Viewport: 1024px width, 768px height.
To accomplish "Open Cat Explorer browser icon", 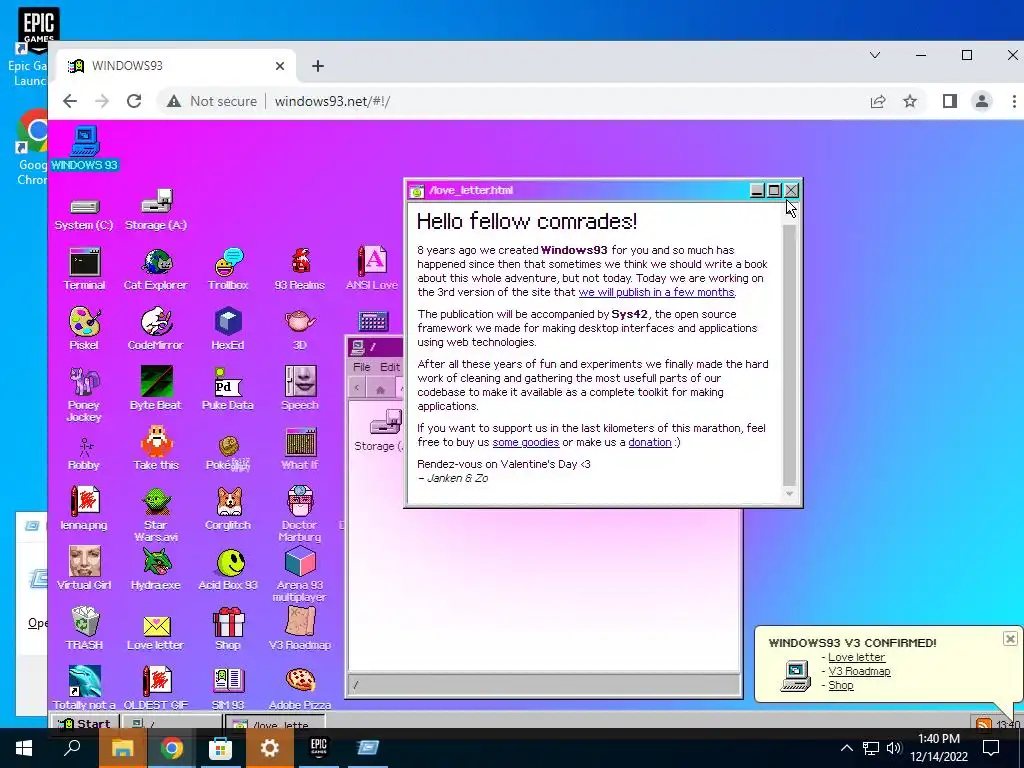I will click(156, 269).
